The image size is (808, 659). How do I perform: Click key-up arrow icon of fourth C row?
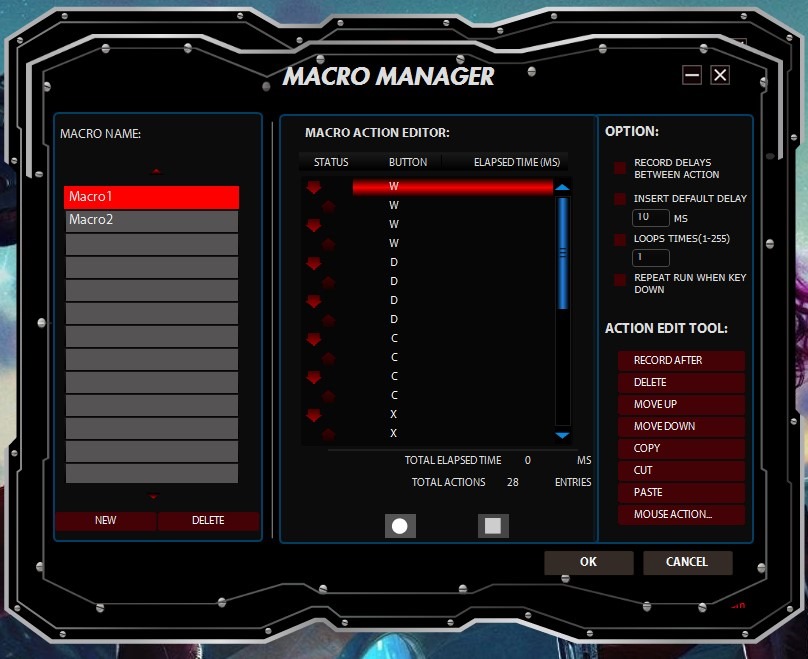(x=328, y=396)
